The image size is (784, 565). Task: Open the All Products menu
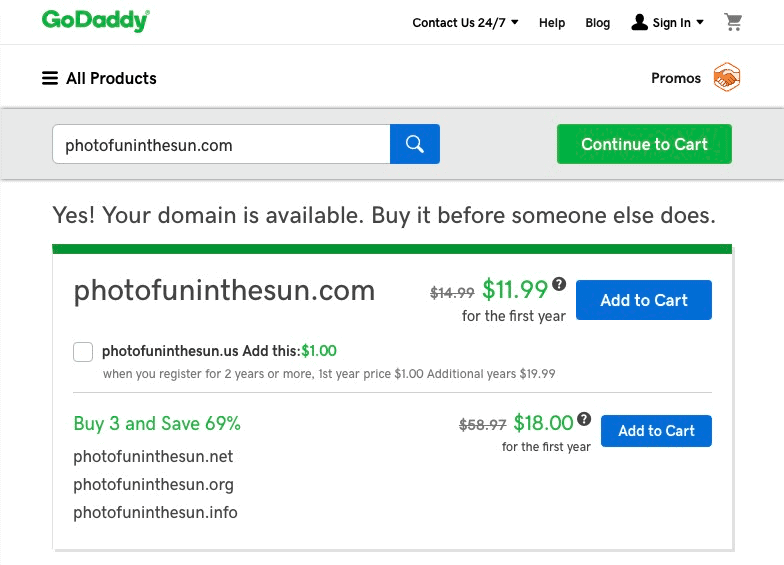coord(99,78)
